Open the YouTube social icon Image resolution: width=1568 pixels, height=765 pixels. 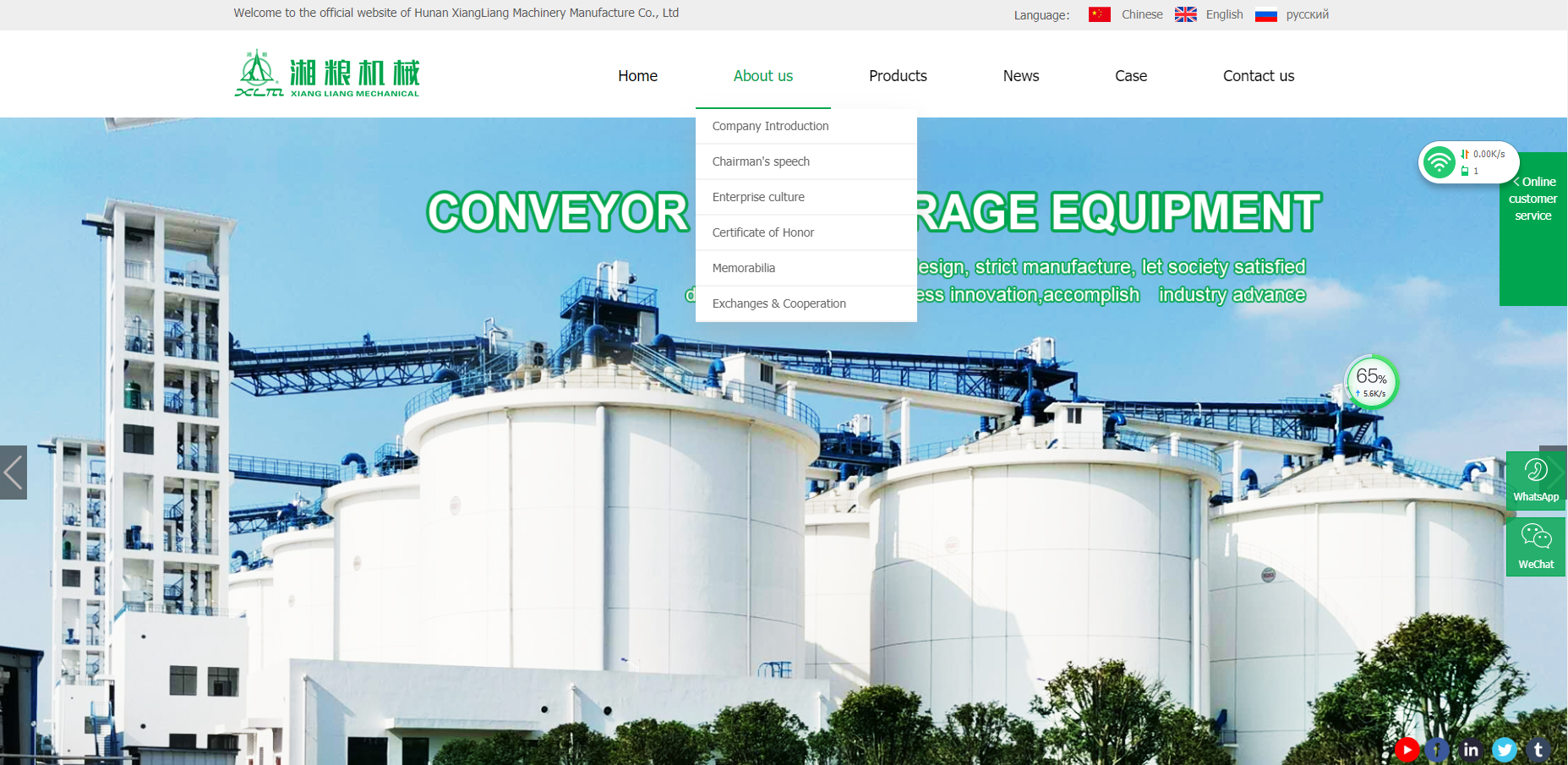[x=1407, y=750]
